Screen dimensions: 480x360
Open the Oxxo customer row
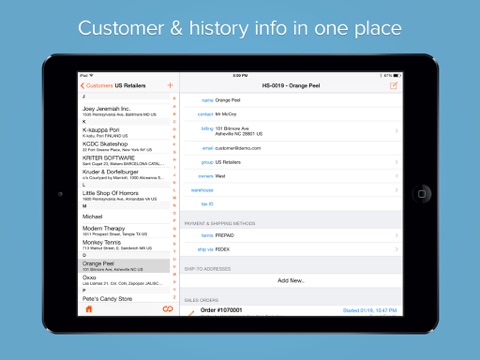[x=124, y=280]
